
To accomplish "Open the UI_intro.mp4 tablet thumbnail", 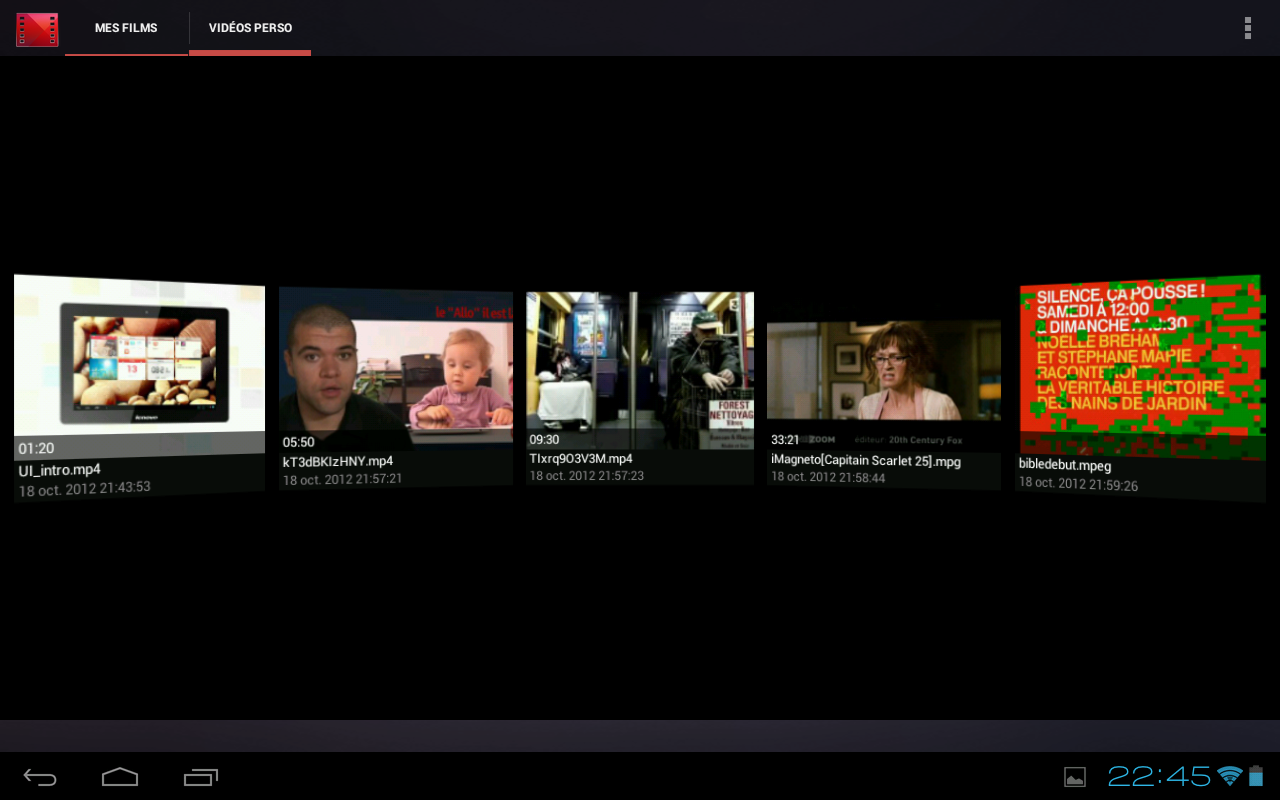I will tap(139, 366).
